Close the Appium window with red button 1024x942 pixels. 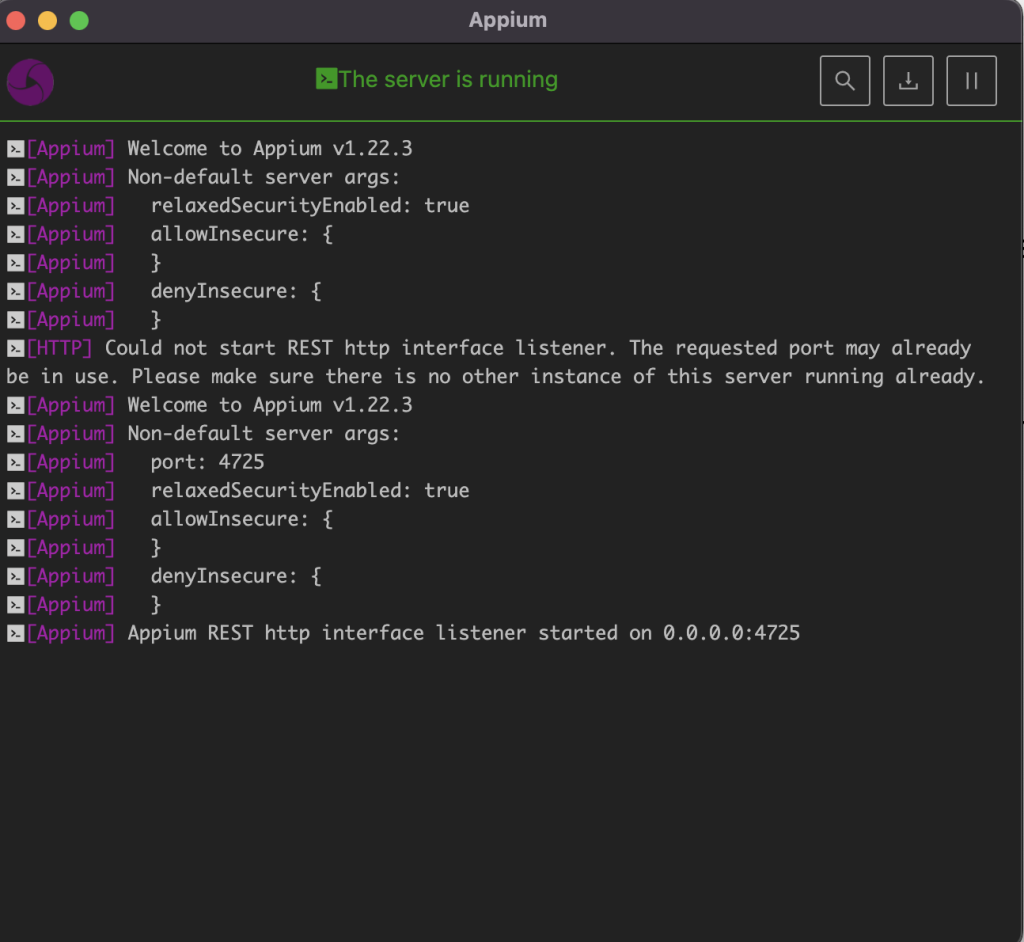[16, 21]
